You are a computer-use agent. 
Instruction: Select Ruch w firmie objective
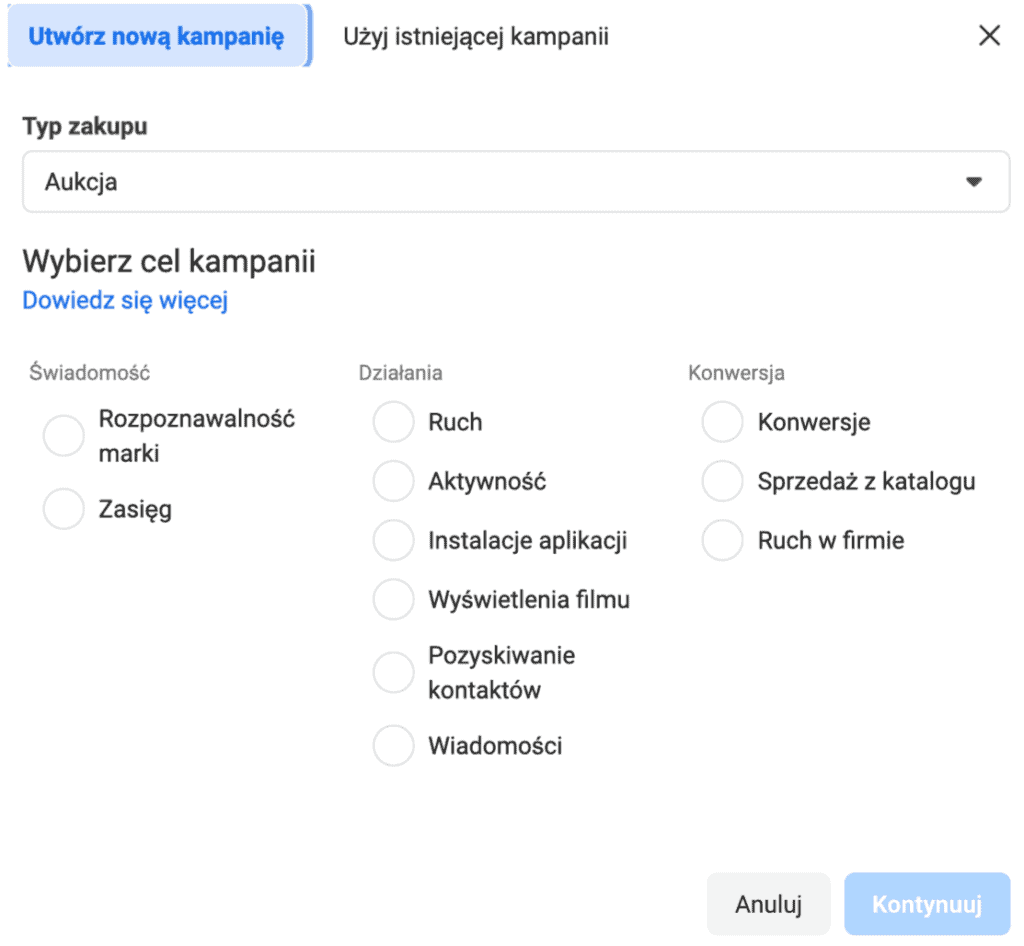722,541
